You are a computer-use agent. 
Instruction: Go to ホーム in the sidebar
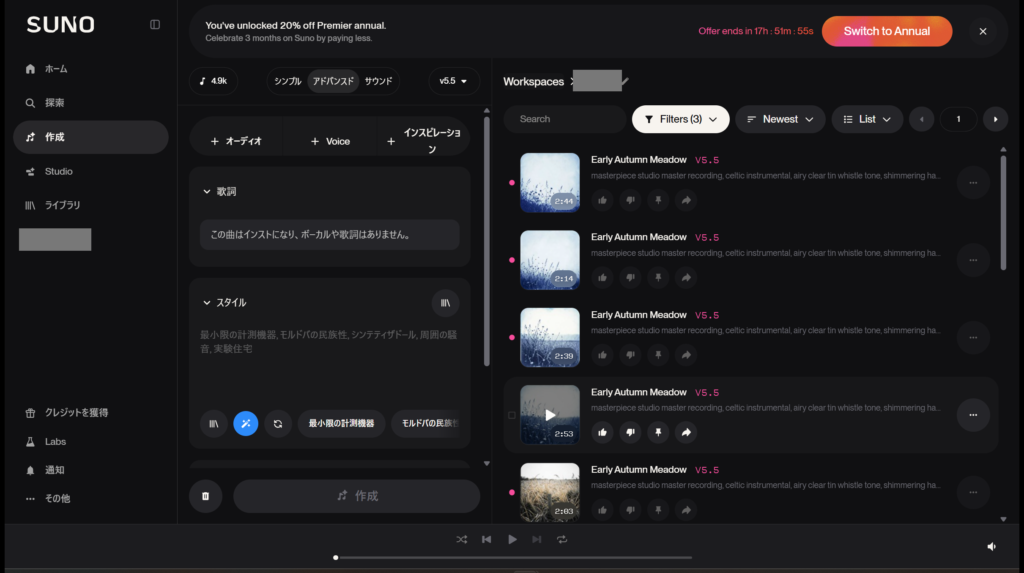click(x=90, y=69)
